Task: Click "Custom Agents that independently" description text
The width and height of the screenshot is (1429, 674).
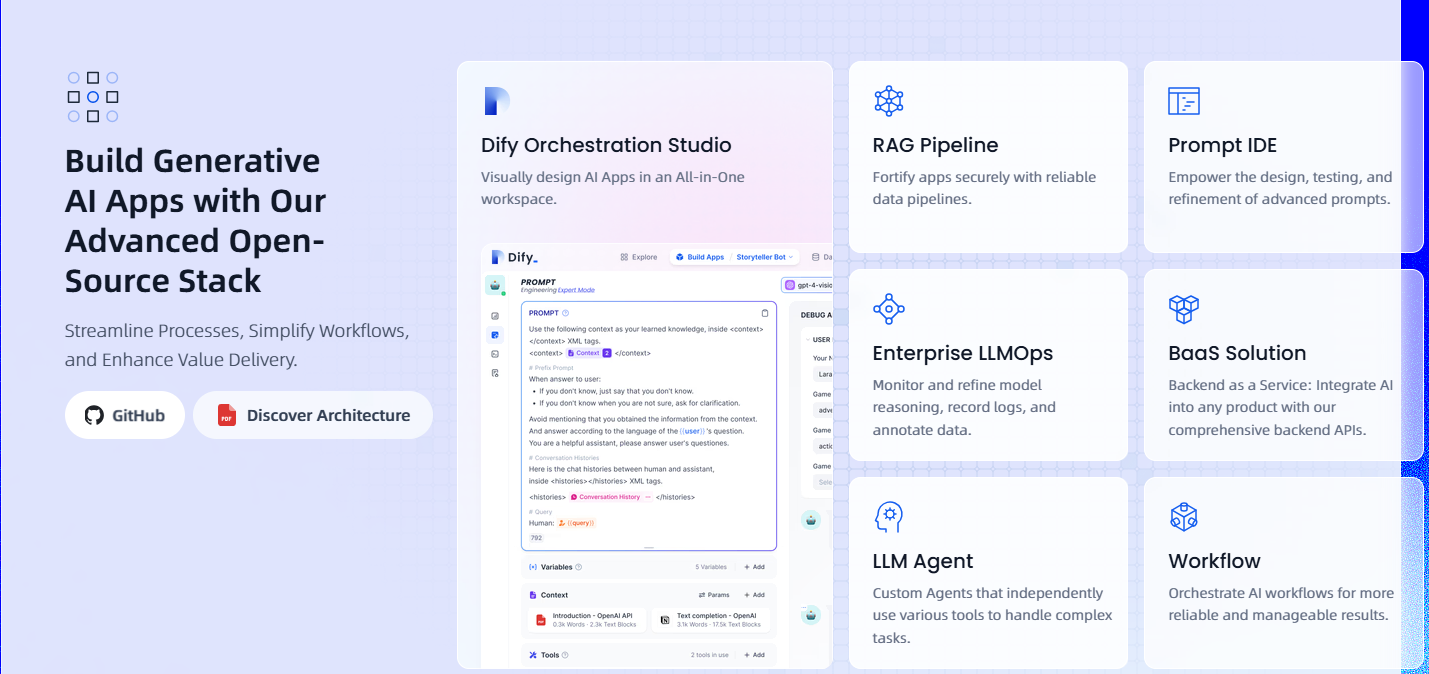Action: coord(993,615)
